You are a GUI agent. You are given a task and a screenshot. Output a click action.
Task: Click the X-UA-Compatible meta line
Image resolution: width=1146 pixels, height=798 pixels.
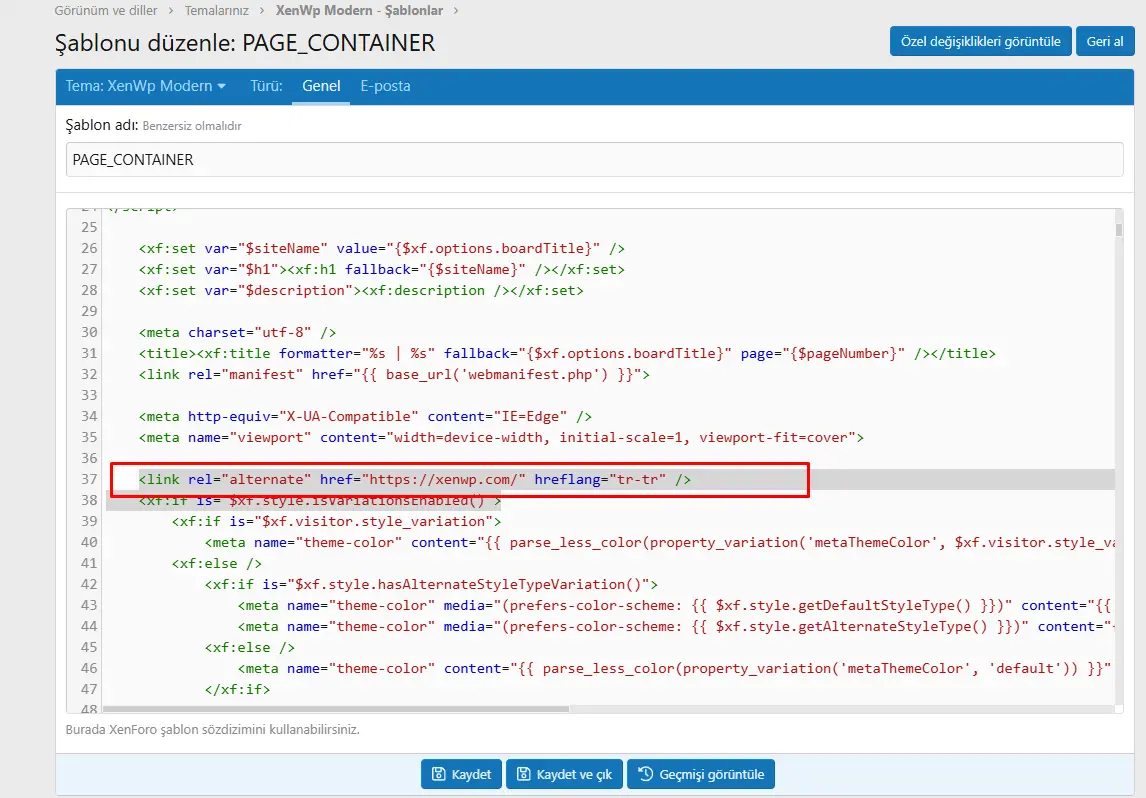[365, 417]
